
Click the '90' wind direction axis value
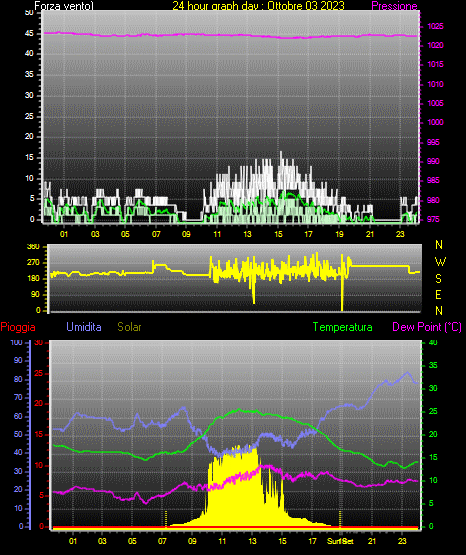(35, 294)
